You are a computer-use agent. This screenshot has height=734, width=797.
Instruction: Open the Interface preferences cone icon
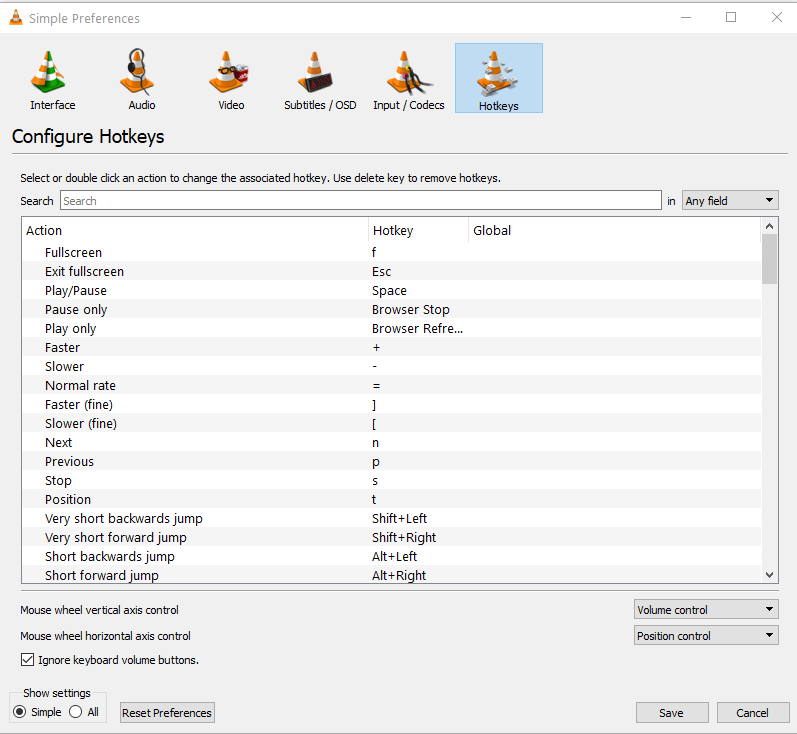(52, 79)
